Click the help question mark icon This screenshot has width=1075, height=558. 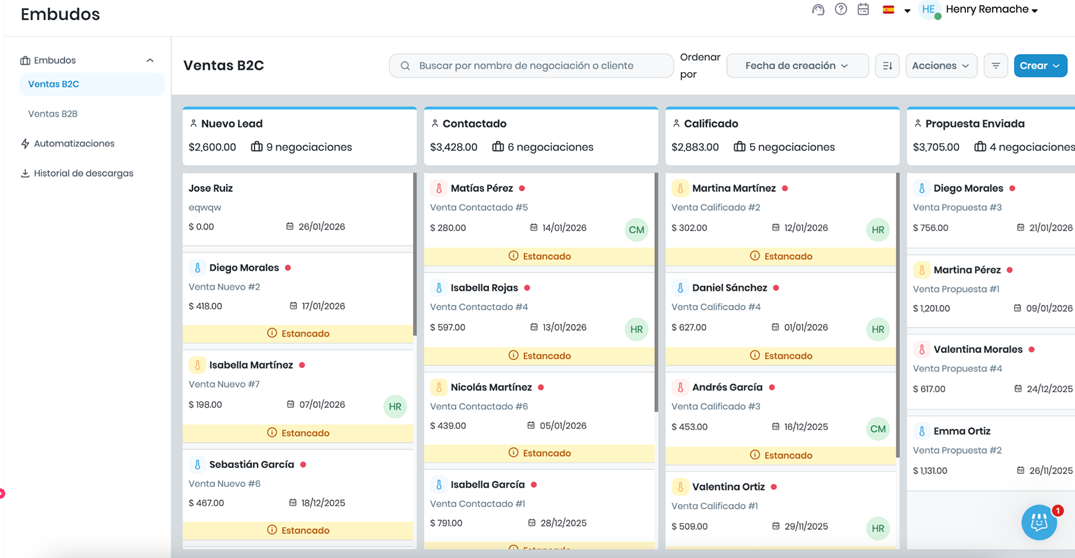(841, 10)
